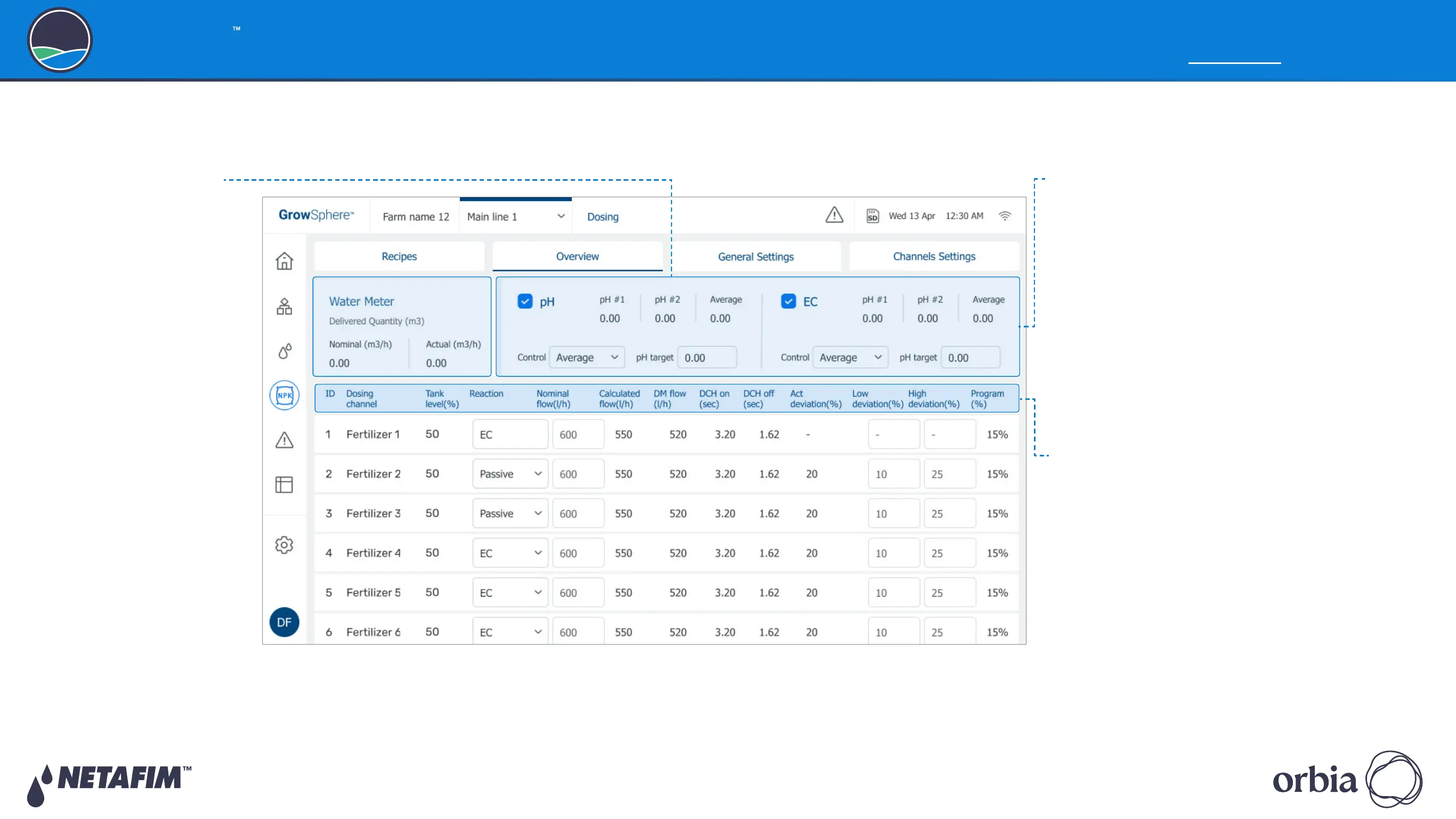Open Fertilizer 5 Reaction dropdown
Screen dimensions: 1456x819
coord(510,593)
